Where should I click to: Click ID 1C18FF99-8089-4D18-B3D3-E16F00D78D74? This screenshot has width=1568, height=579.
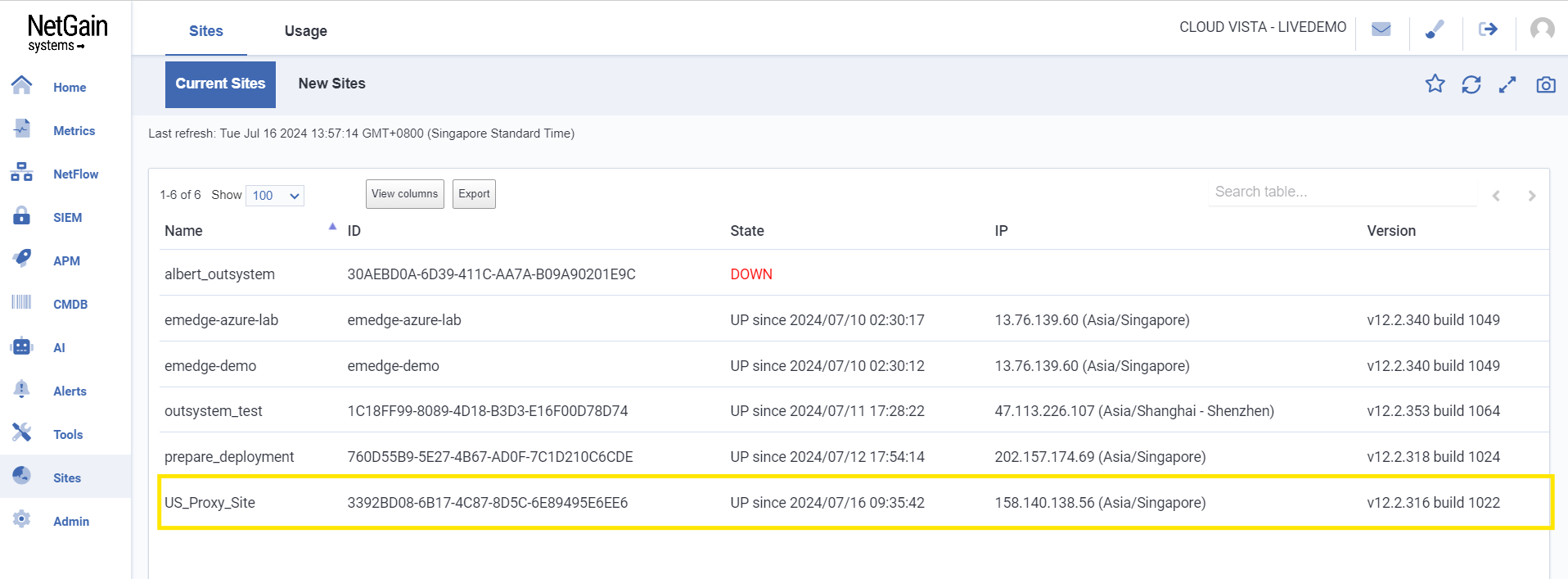[x=488, y=411]
